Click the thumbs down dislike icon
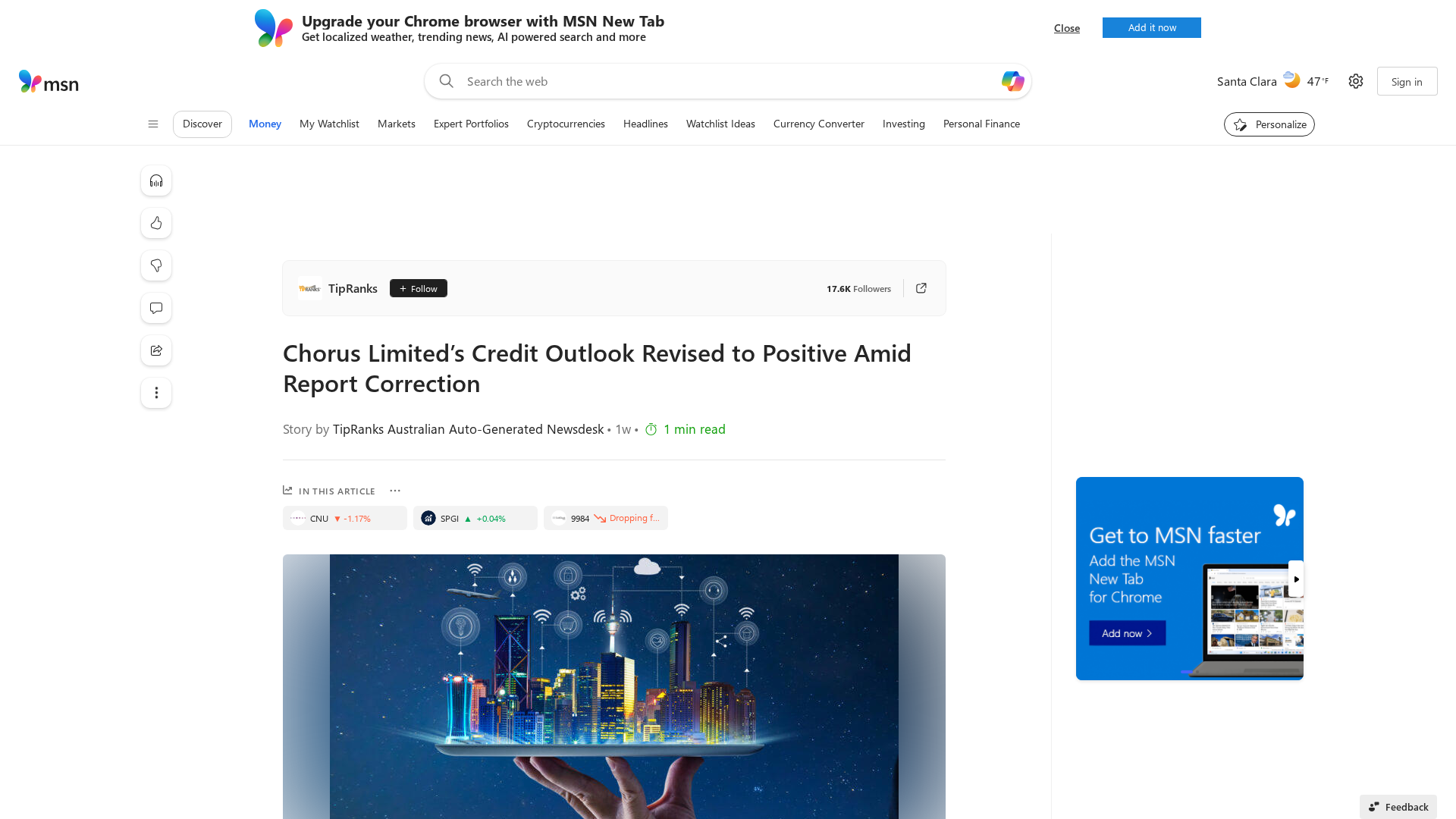The image size is (1456, 819). click(156, 265)
